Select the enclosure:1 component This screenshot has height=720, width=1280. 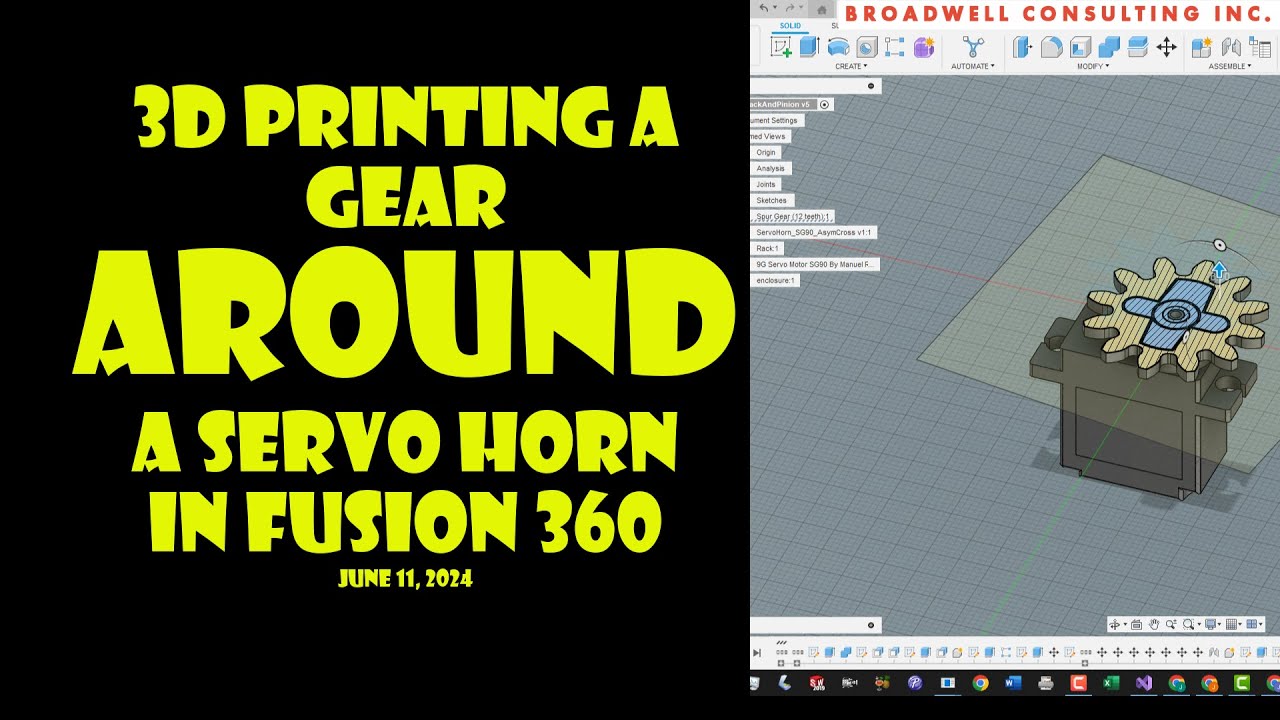pyautogui.click(x=775, y=280)
